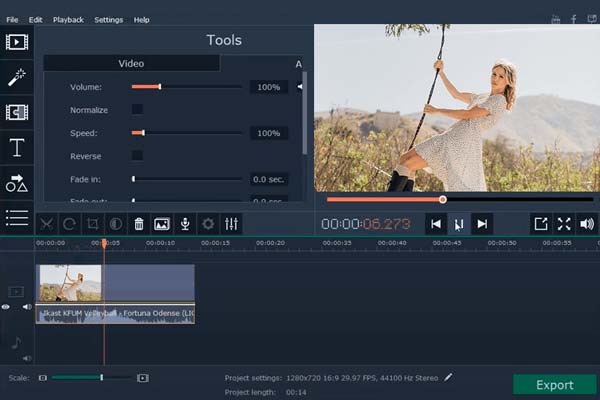Edit project settings with pencil icon
The image size is (600, 400).
[448, 377]
